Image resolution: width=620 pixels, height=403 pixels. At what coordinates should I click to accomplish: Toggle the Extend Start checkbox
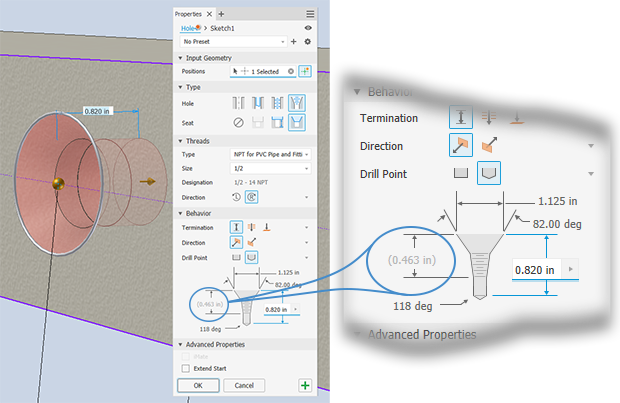(185, 368)
